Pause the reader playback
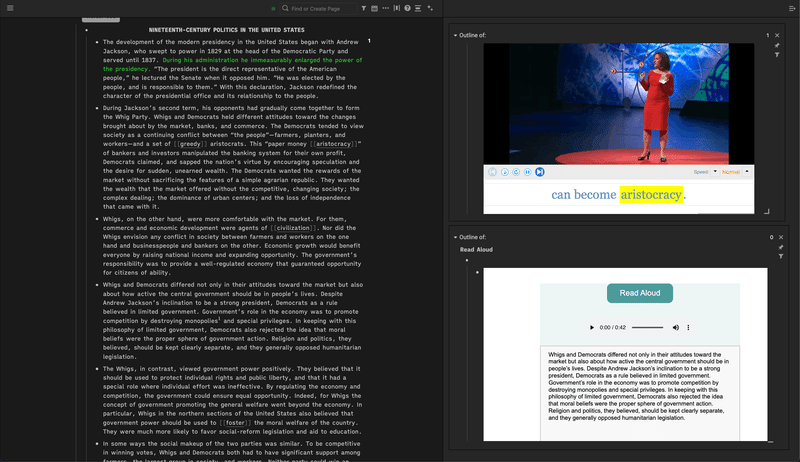The width and height of the screenshot is (800, 462). click(528, 172)
